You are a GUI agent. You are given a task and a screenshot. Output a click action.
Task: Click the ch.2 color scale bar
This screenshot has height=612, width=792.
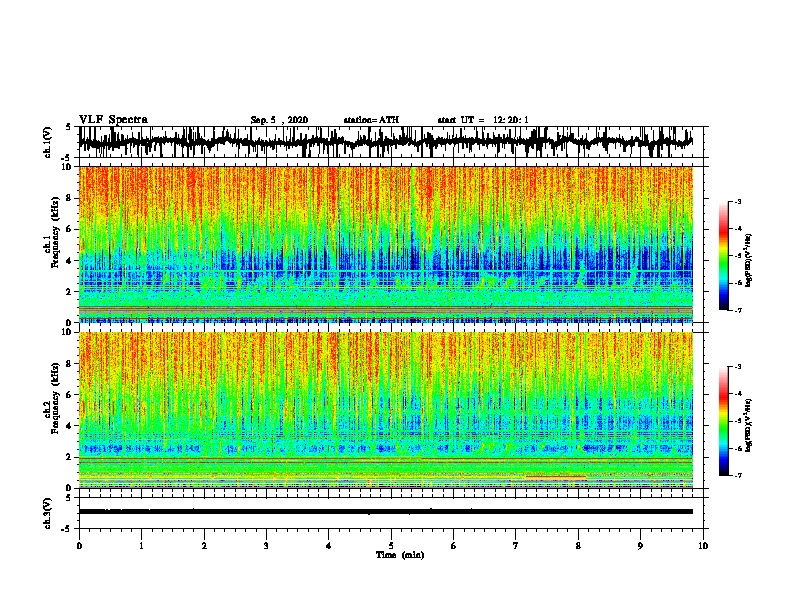click(x=724, y=421)
